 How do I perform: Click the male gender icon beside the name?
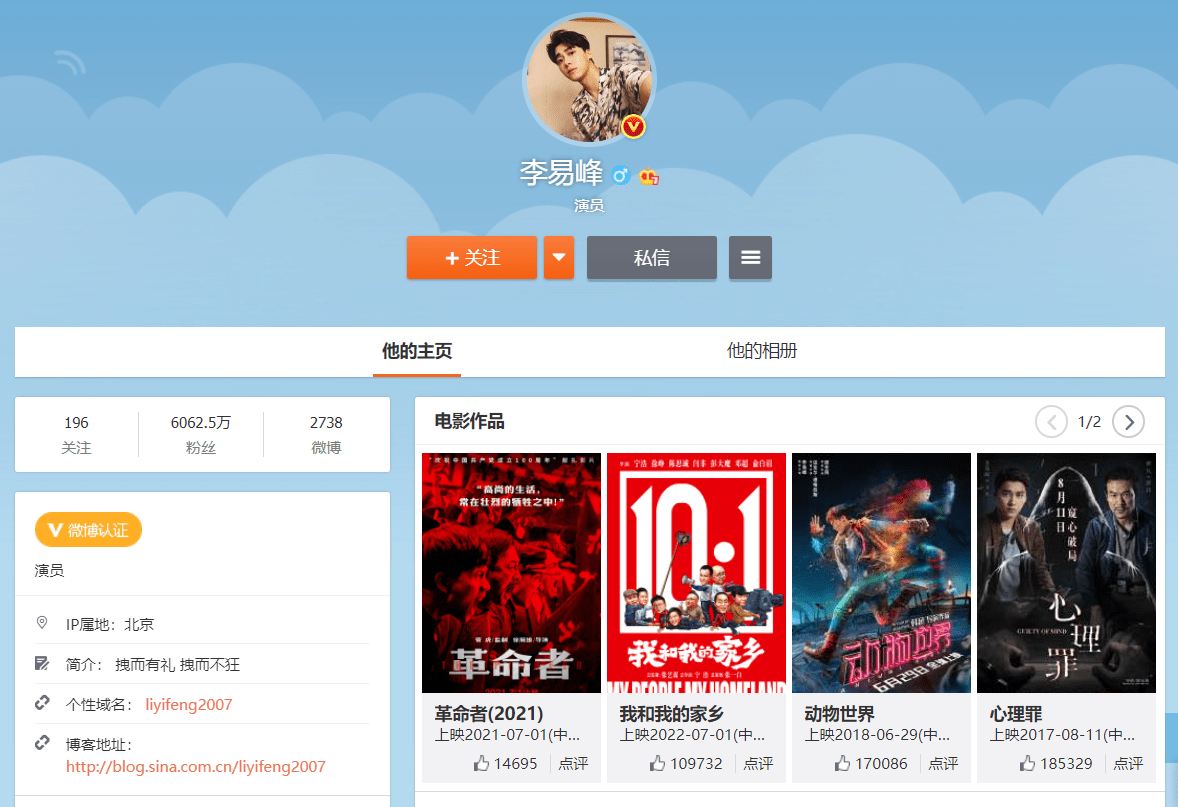[620, 176]
